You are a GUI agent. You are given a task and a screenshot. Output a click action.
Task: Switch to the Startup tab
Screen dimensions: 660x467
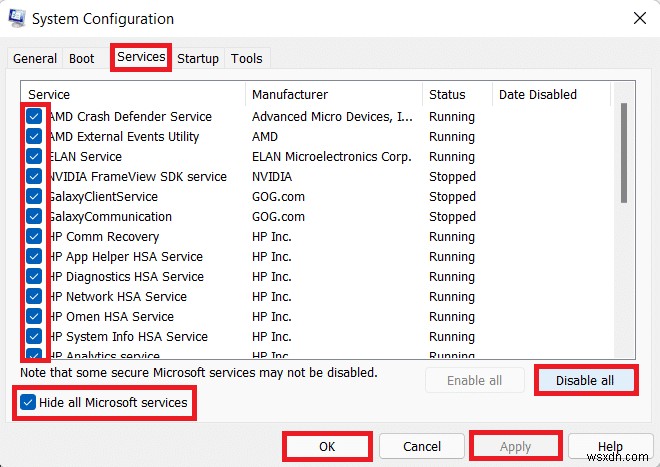point(198,59)
